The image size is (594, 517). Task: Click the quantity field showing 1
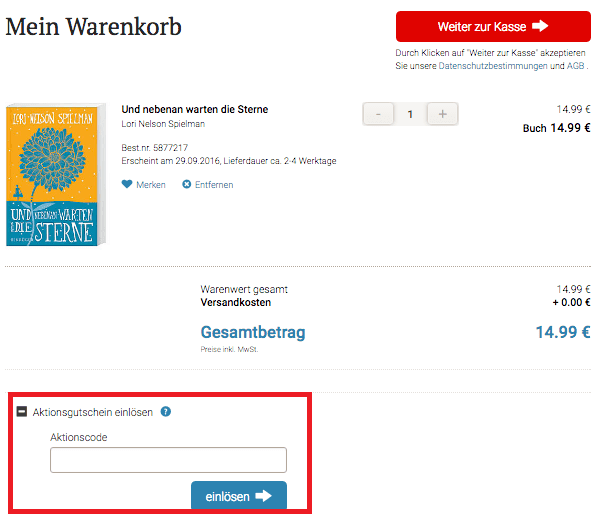(x=410, y=114)
